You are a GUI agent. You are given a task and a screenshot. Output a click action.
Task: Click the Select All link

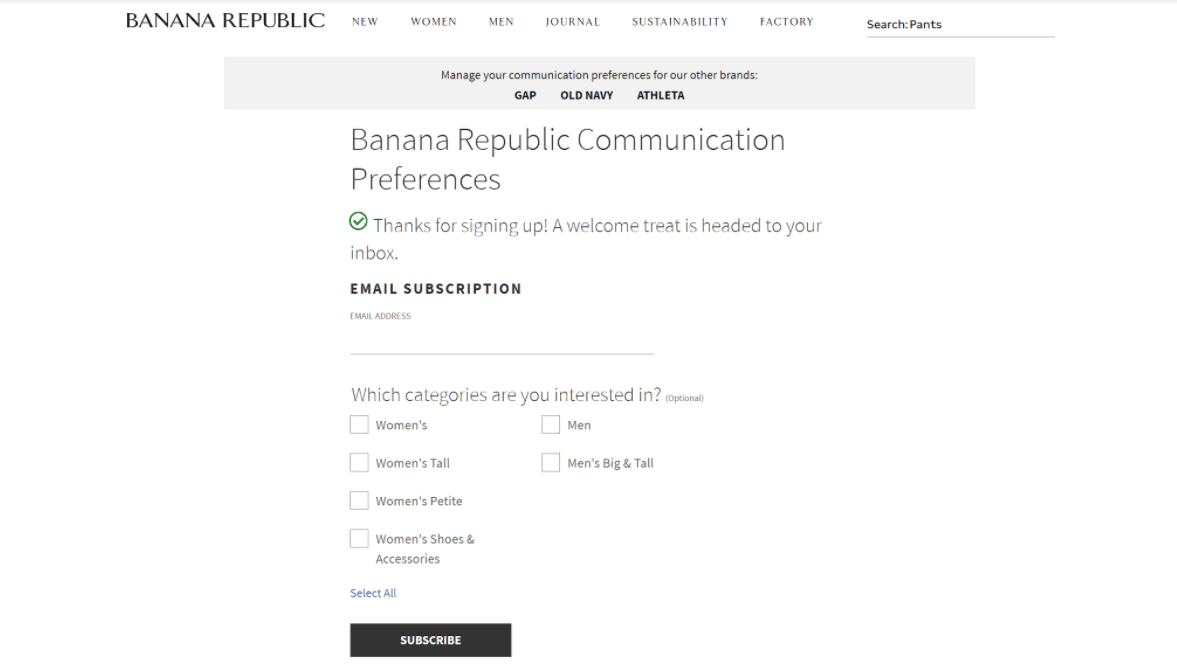pos(373,593)
